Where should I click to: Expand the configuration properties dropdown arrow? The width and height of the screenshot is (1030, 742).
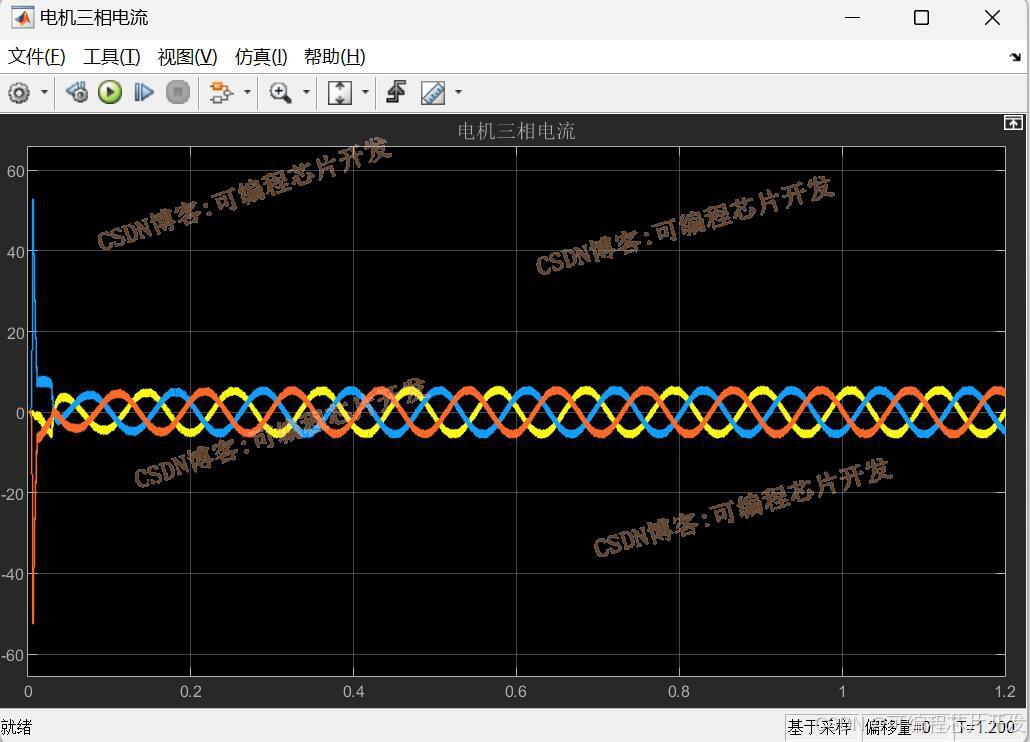[44, 93]
